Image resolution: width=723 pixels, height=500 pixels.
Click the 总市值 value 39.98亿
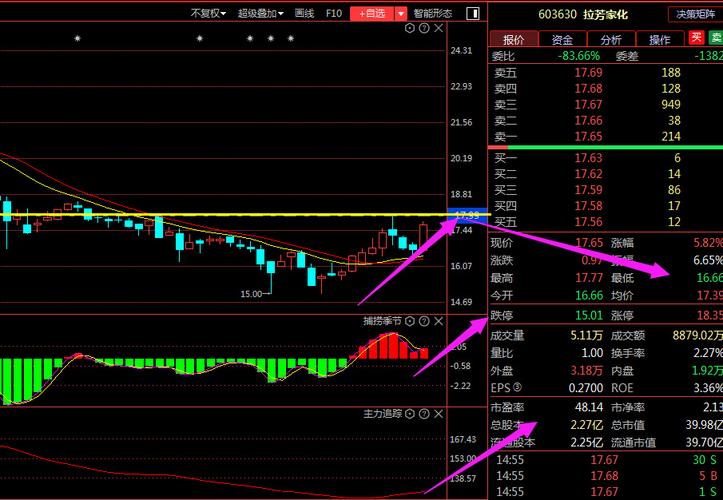pos(704,425)
